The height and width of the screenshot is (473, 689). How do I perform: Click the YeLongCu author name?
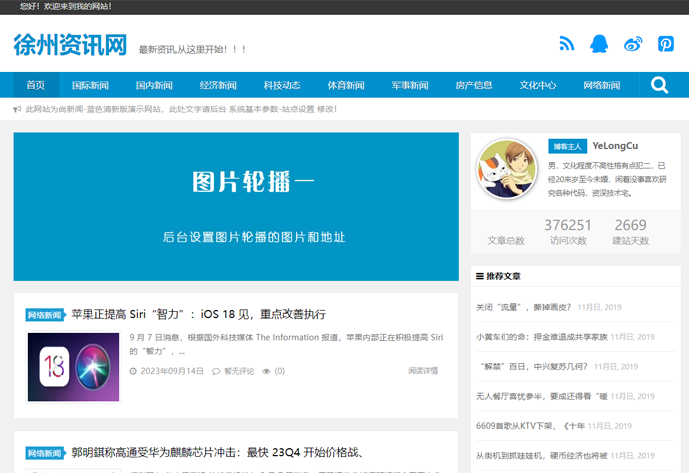[615, 146]
